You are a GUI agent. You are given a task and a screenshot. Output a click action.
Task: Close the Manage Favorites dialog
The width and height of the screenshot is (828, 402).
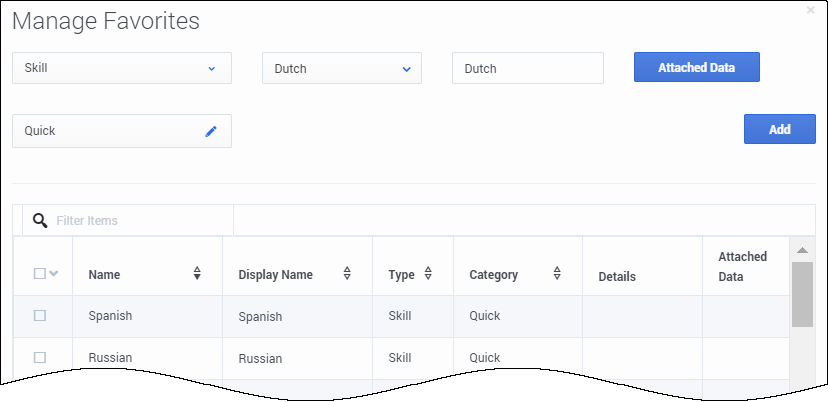pyautogui.click(x=811, y=10)
